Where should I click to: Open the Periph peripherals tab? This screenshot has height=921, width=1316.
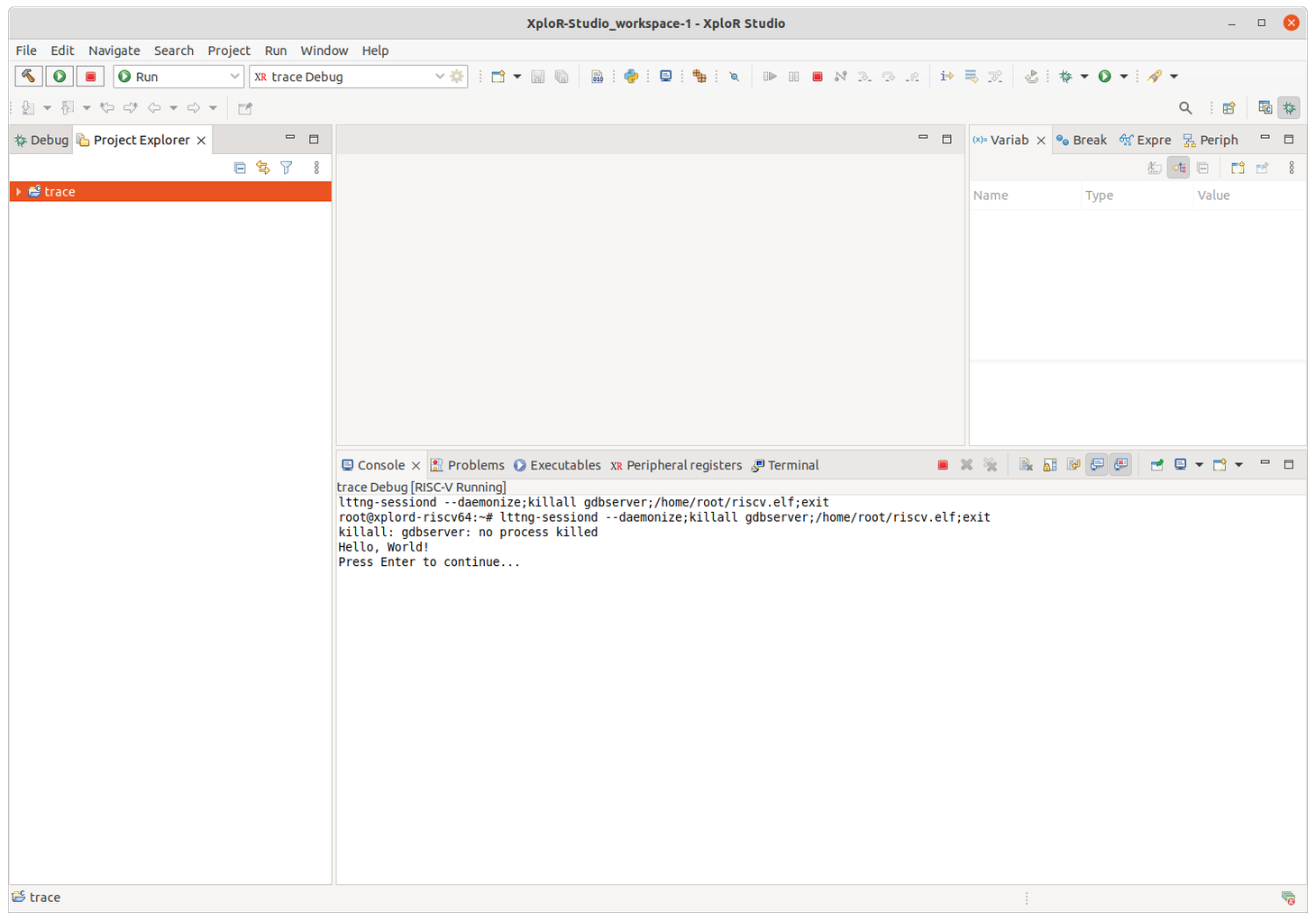(x=1211, y=140)
